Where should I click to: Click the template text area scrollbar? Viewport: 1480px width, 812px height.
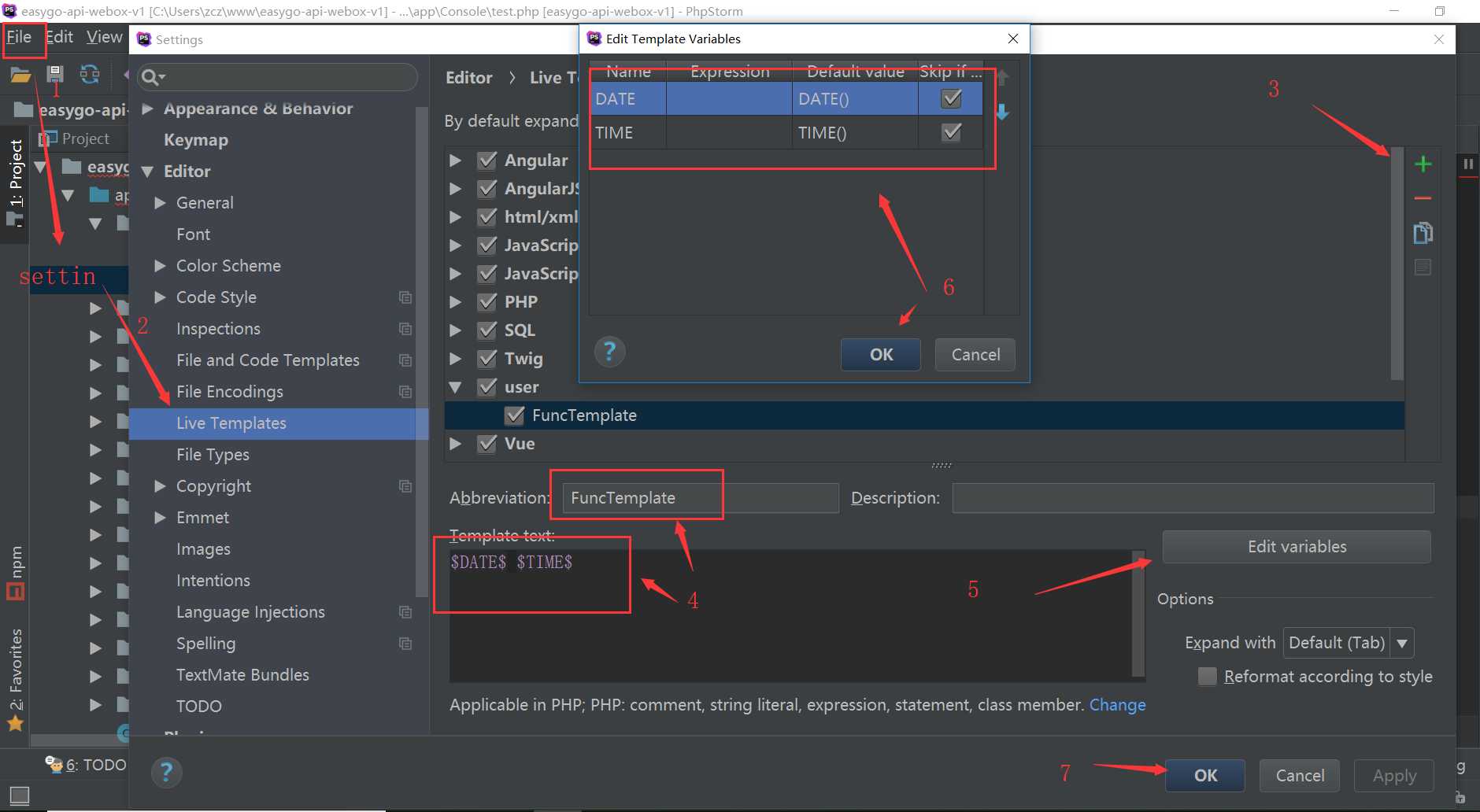(x=1138, y=614)
